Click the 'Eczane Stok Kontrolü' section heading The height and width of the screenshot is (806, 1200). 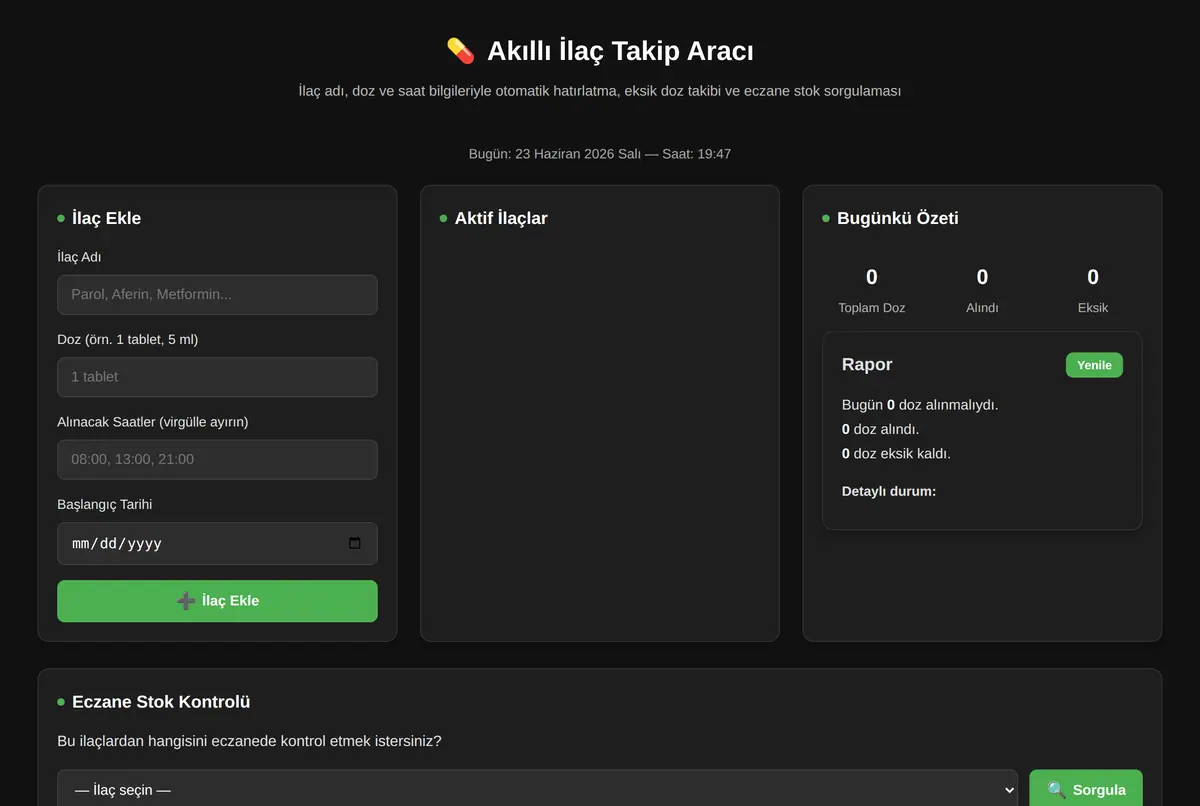(161, 702)
